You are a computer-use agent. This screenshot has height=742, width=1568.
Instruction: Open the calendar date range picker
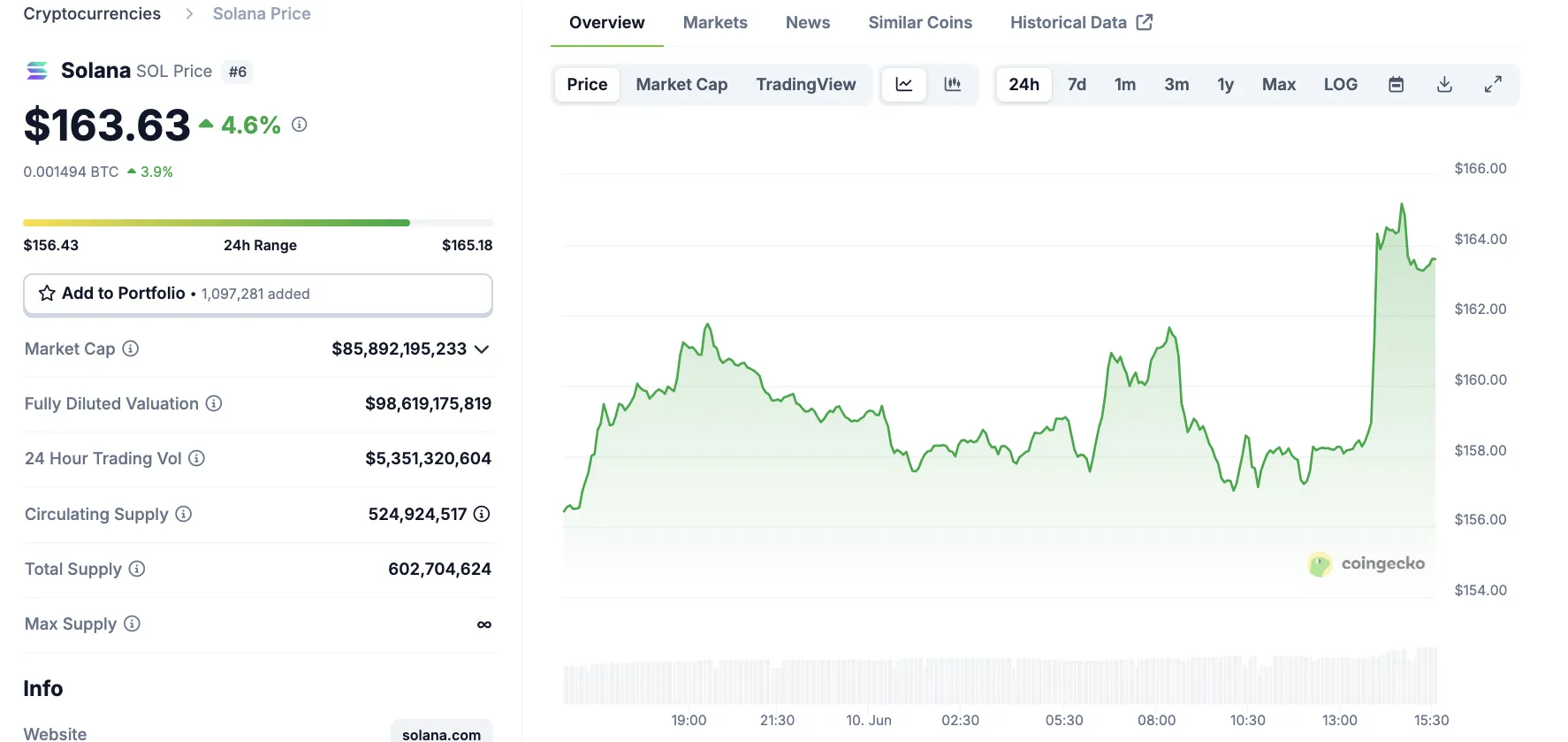[1396, 85]
